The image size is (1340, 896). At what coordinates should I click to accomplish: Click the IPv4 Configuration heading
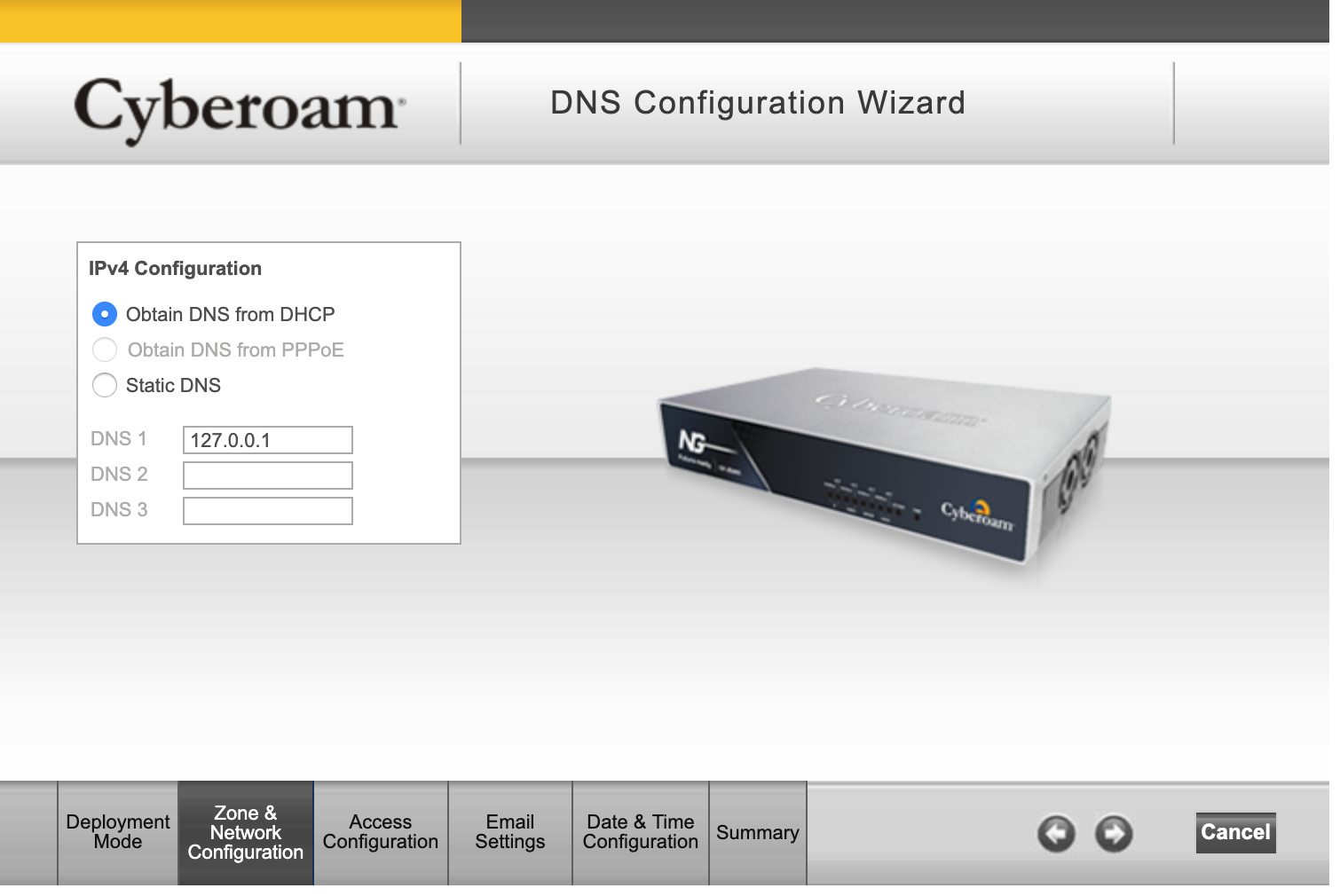tap(175, 269)
